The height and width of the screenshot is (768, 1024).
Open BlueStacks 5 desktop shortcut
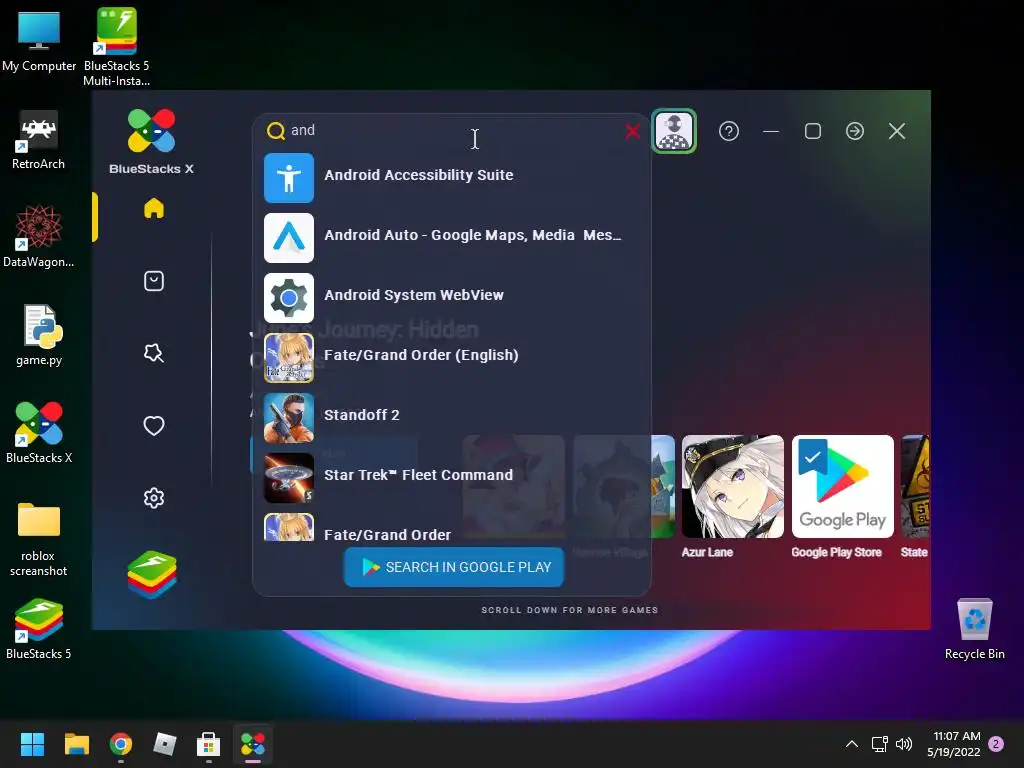[x=39, y=628]
